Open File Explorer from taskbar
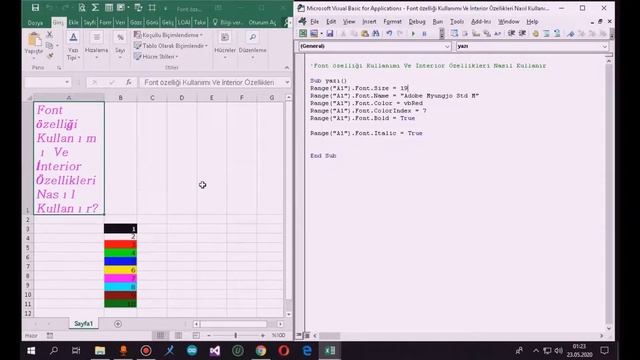Viewport: 640px width, 360px height. (100, 351)
